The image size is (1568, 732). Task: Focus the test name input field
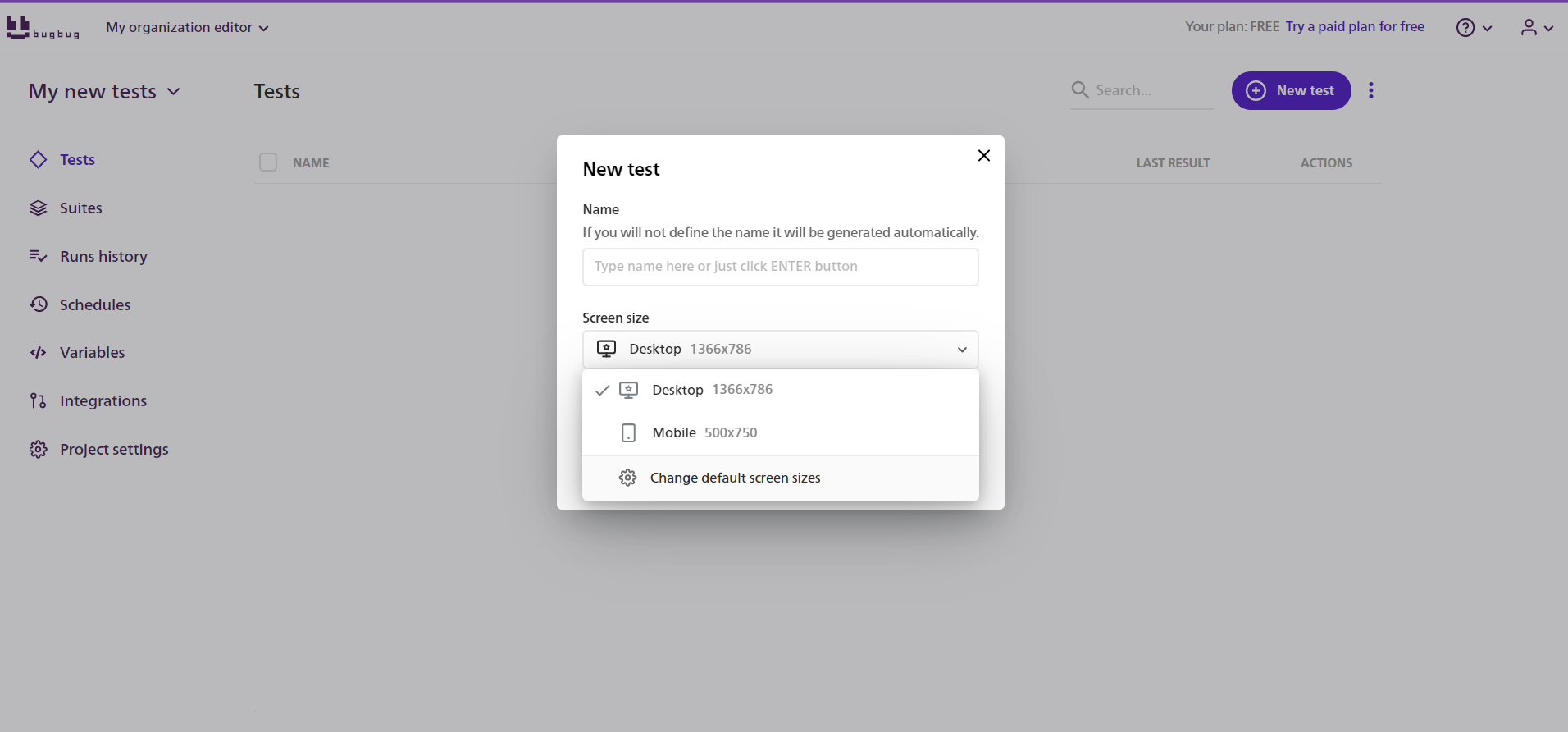pos(781,267)
